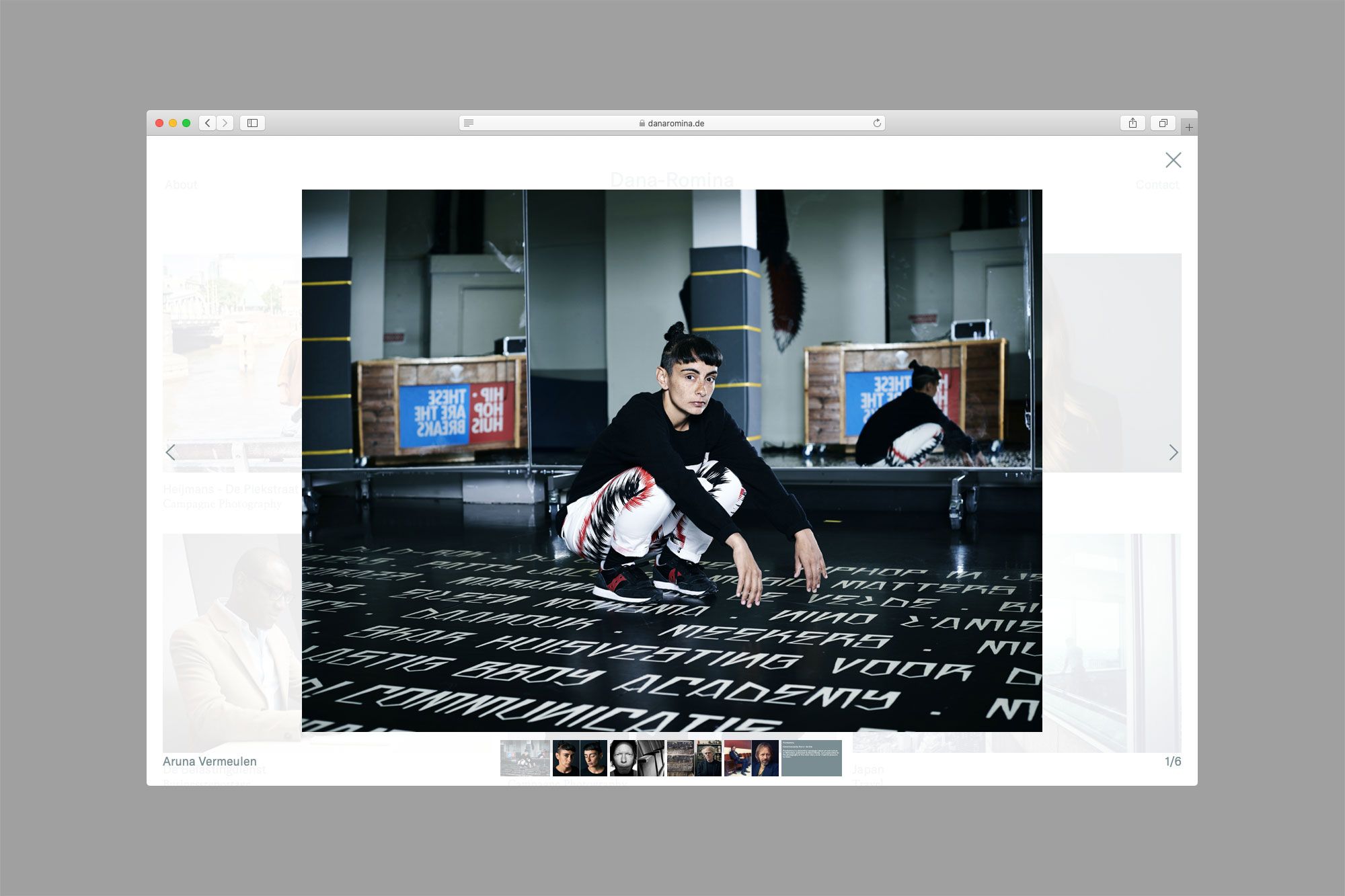
Task: Click the green fullscreen window button
Action: click(186, 123)
